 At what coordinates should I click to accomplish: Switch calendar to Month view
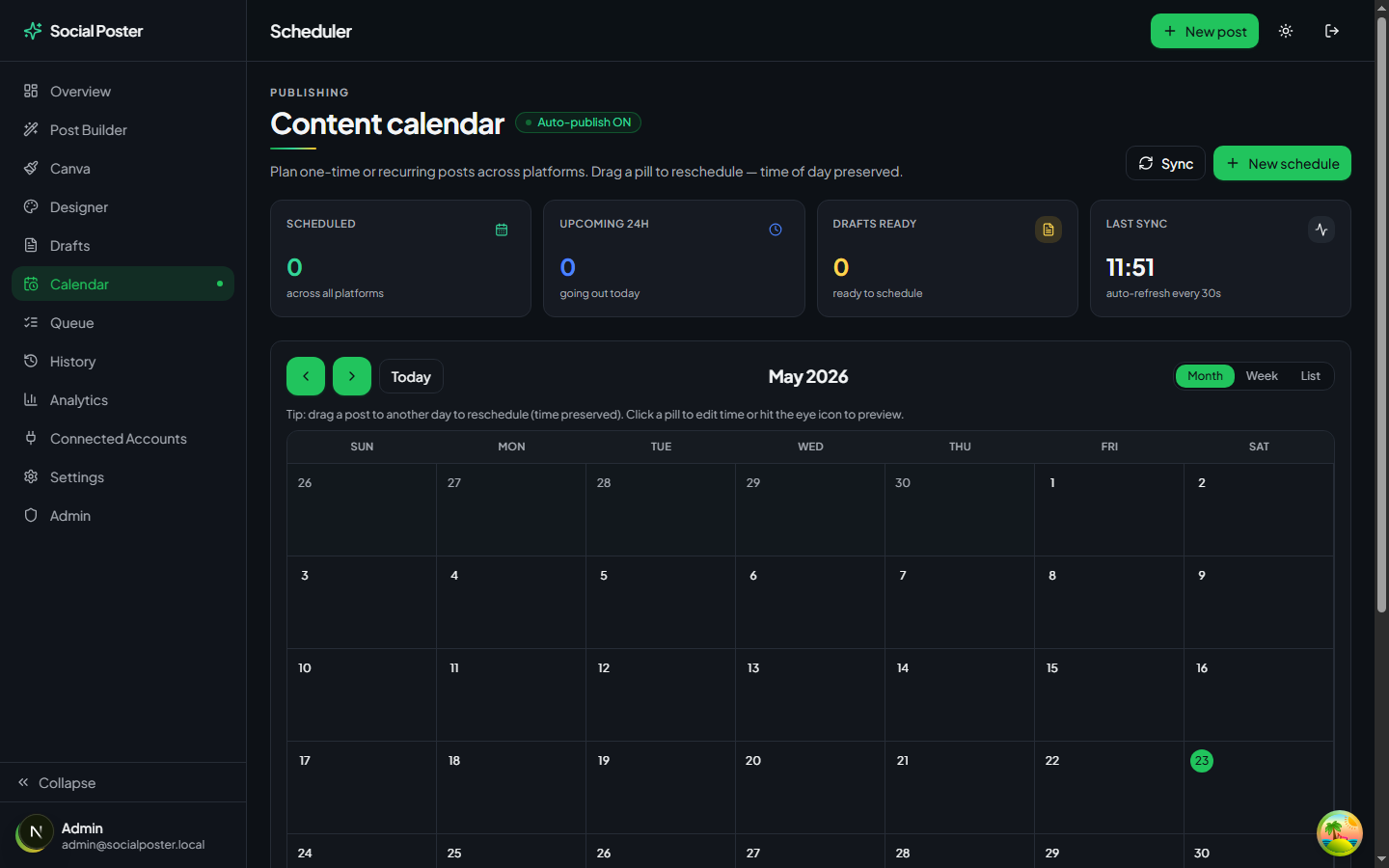point(1205,376)
